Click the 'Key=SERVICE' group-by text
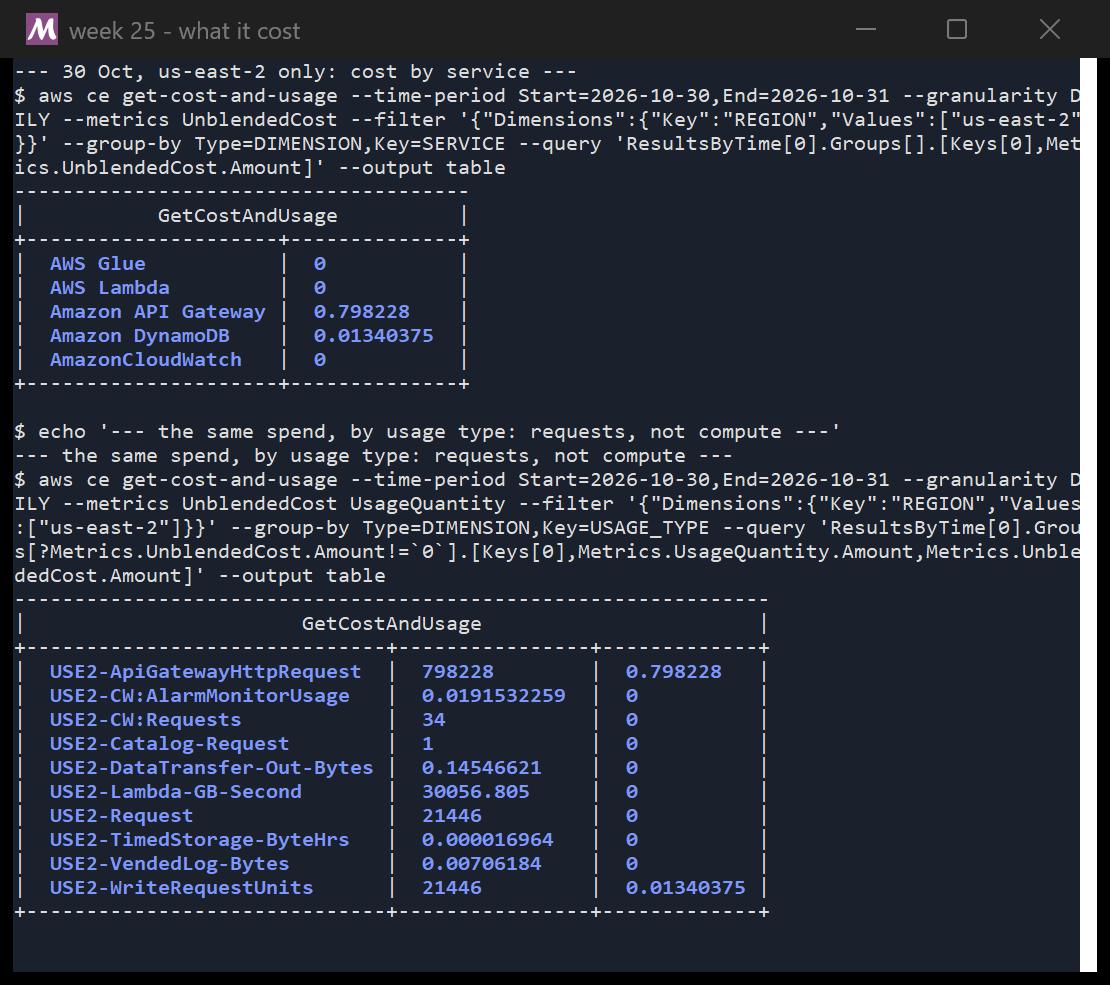The image size is (1110, 985). coord(439,144)
